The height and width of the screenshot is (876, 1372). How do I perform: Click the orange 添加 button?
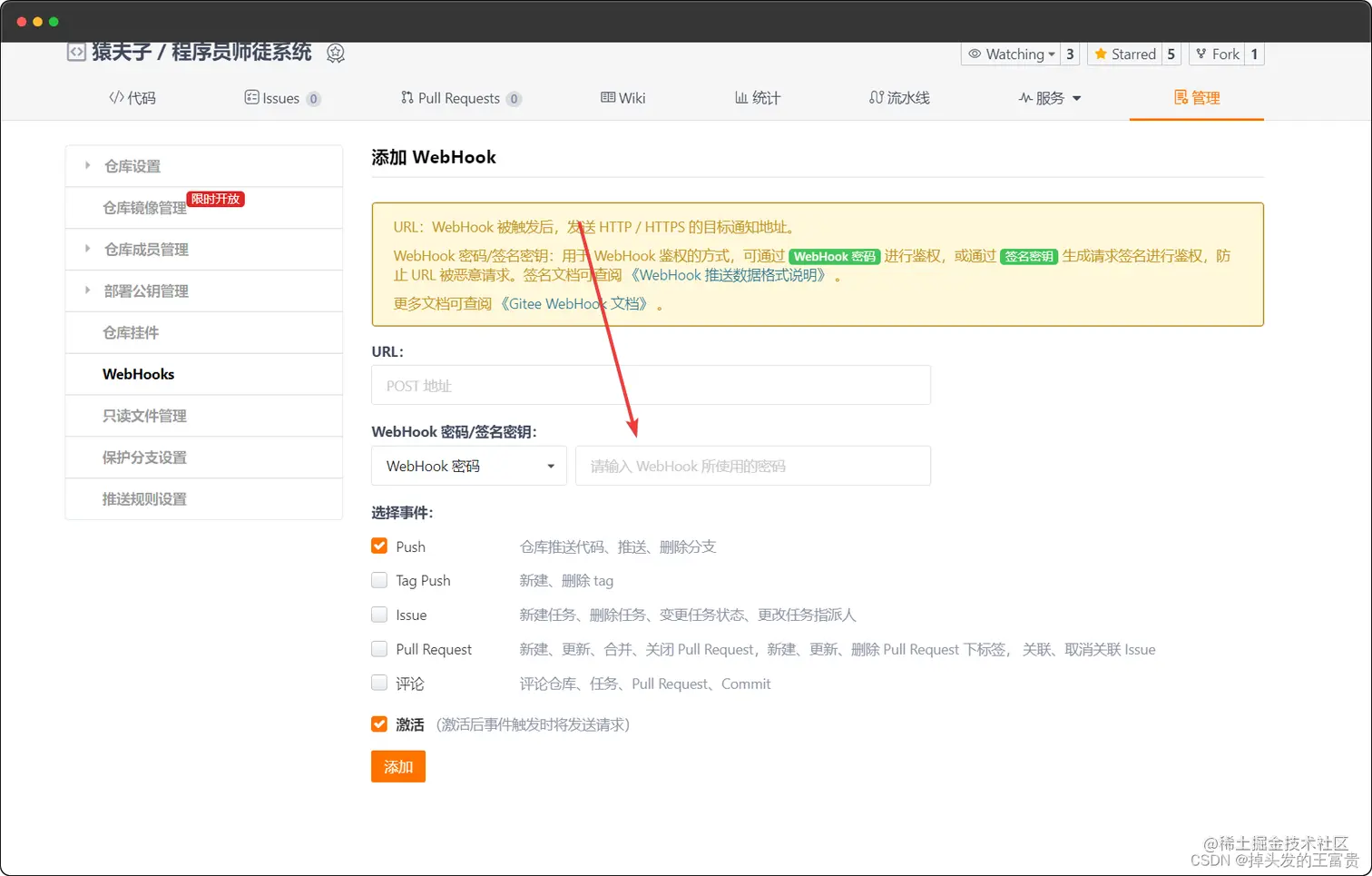click(x=398, y=767)
